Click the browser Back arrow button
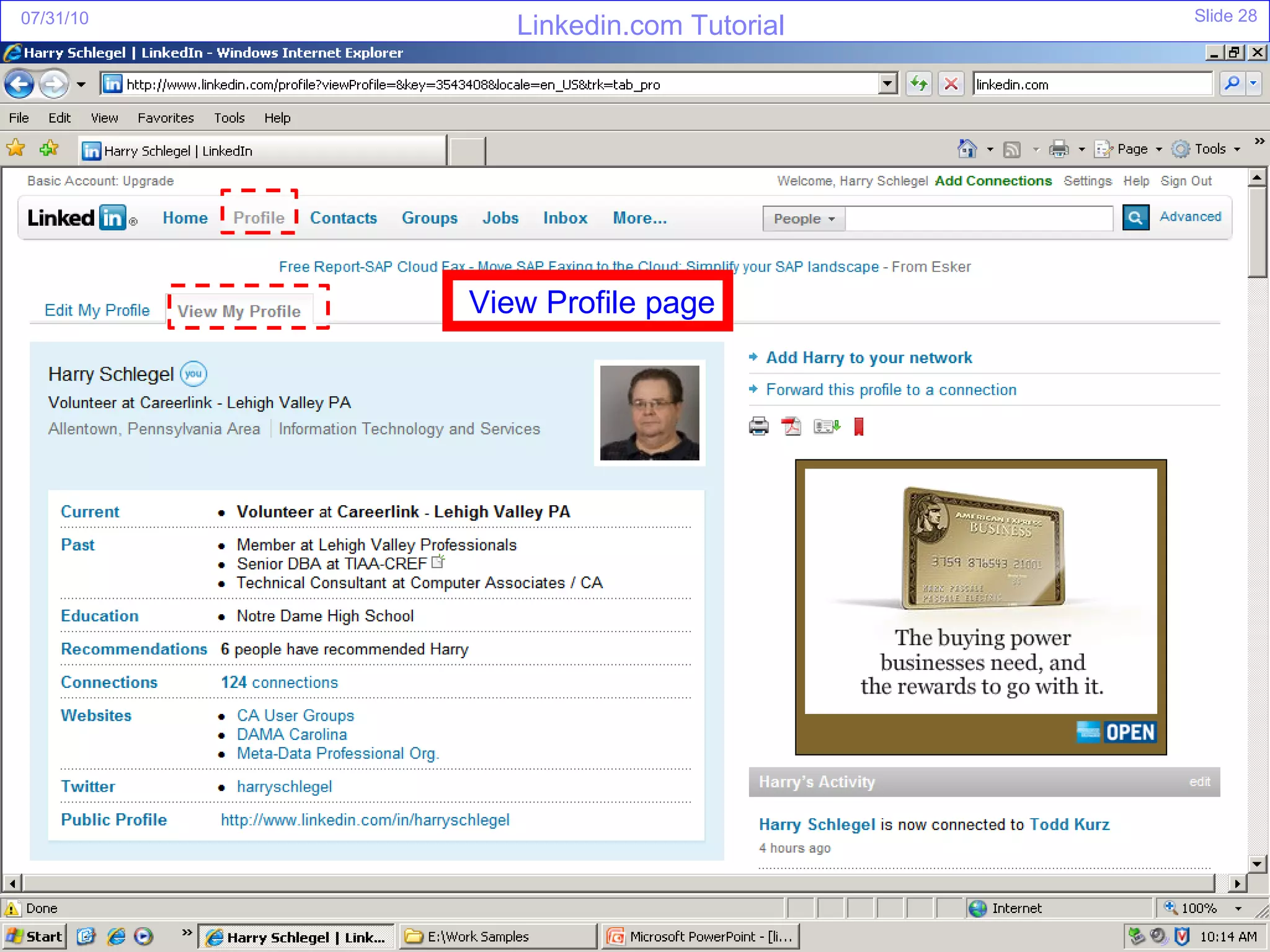This screenshot has height=952, width=1270. [19, 84]
